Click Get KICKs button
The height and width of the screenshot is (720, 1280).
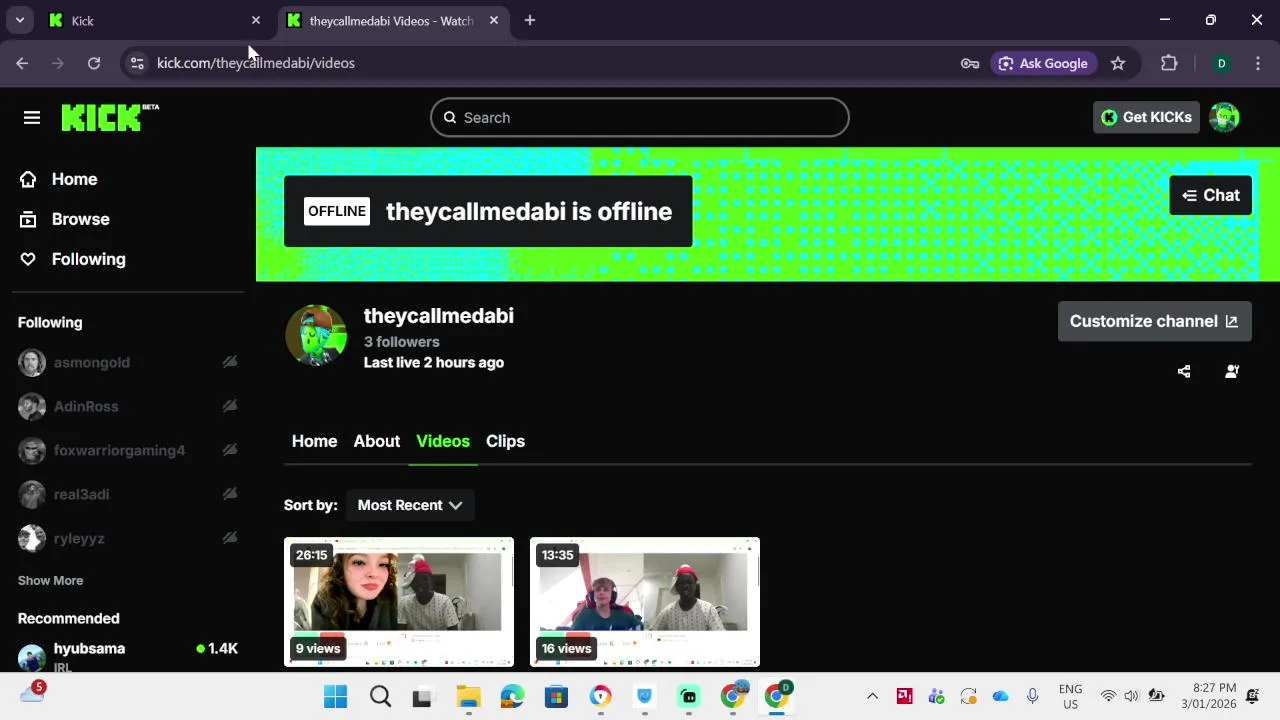pos(1146,117)
